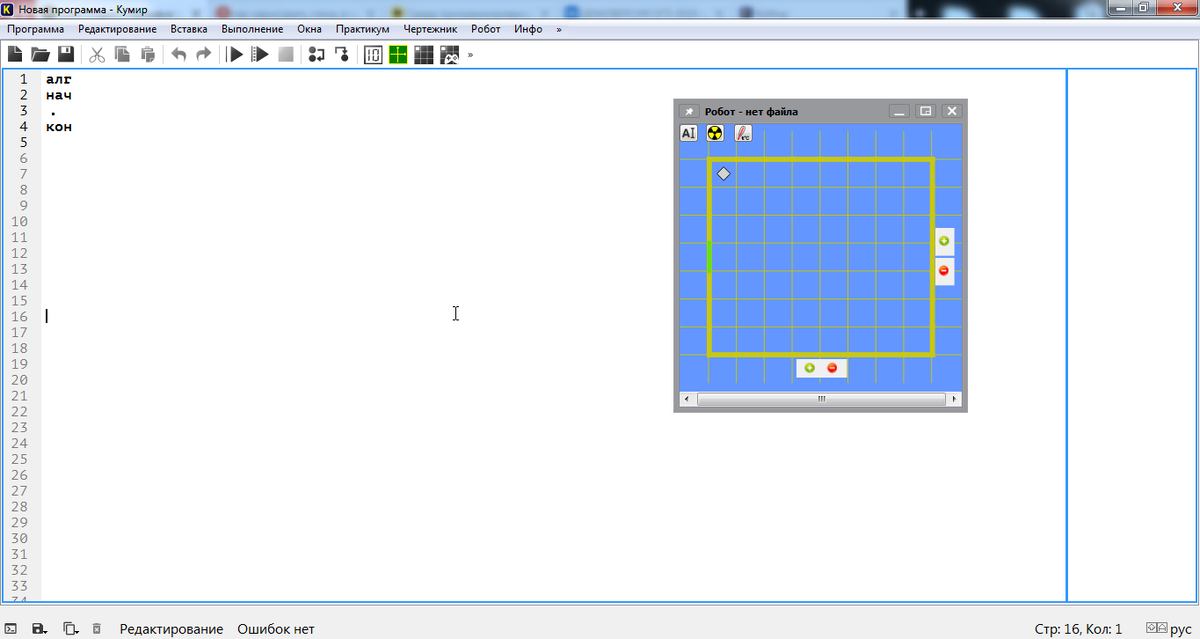
Task: Click the step over icon
Action: coord(317,54)
